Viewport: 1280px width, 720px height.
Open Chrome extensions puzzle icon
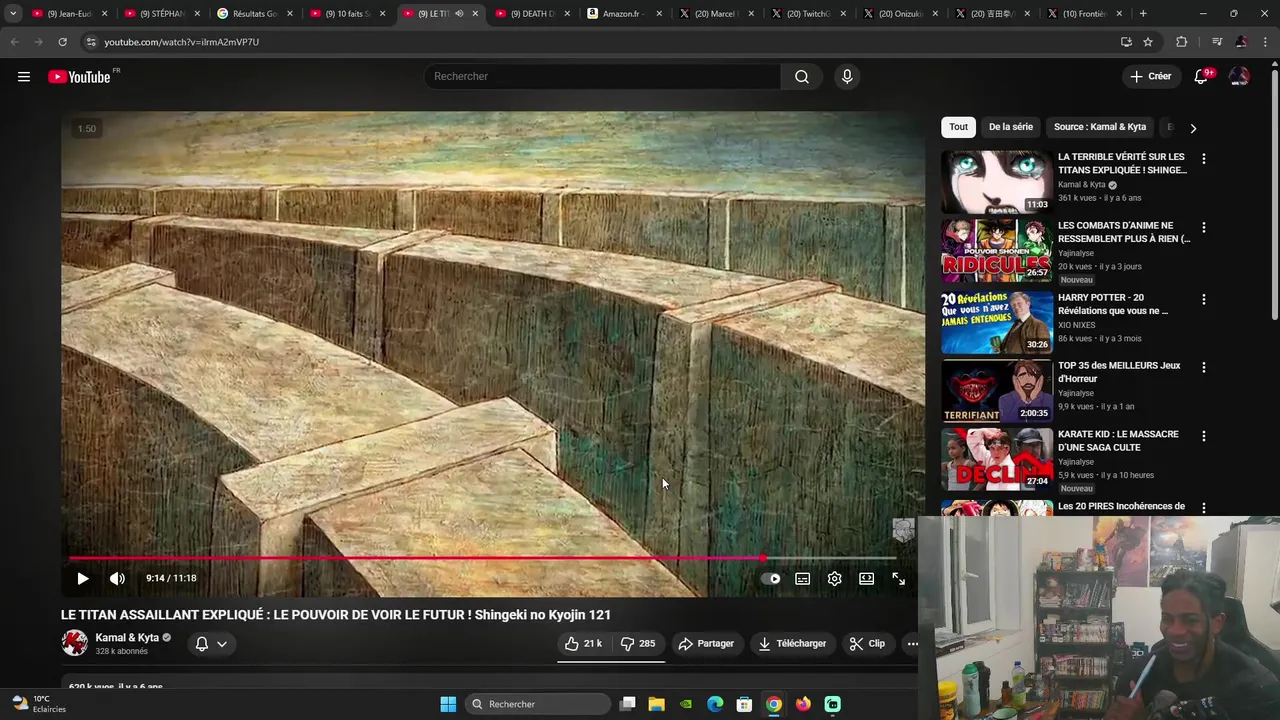click(1182, 42)
